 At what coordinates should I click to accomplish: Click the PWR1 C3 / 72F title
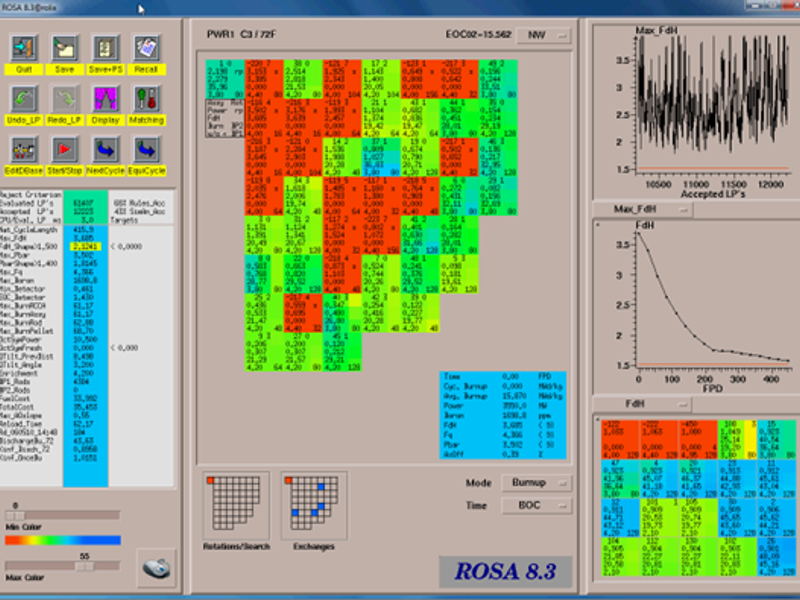click(241, 34)
